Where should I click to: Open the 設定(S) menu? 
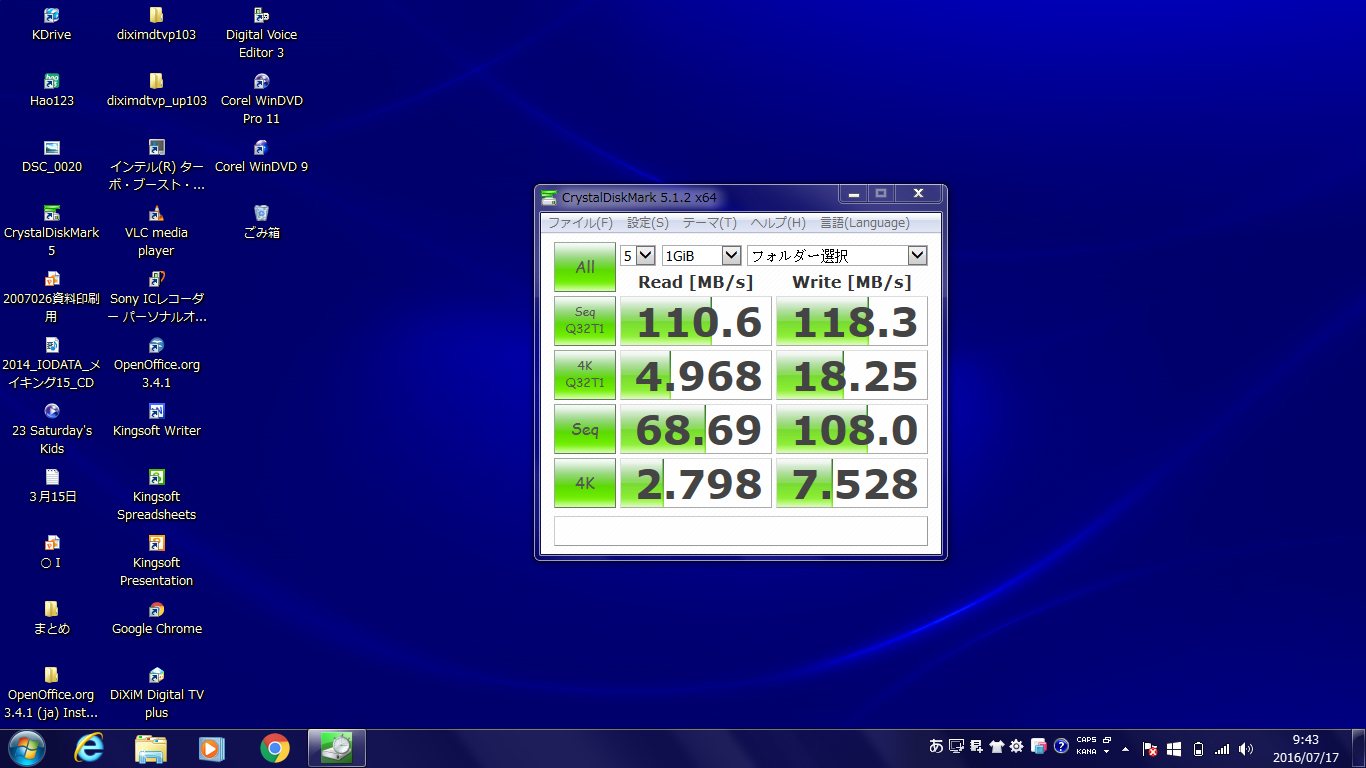pos(648,223)
